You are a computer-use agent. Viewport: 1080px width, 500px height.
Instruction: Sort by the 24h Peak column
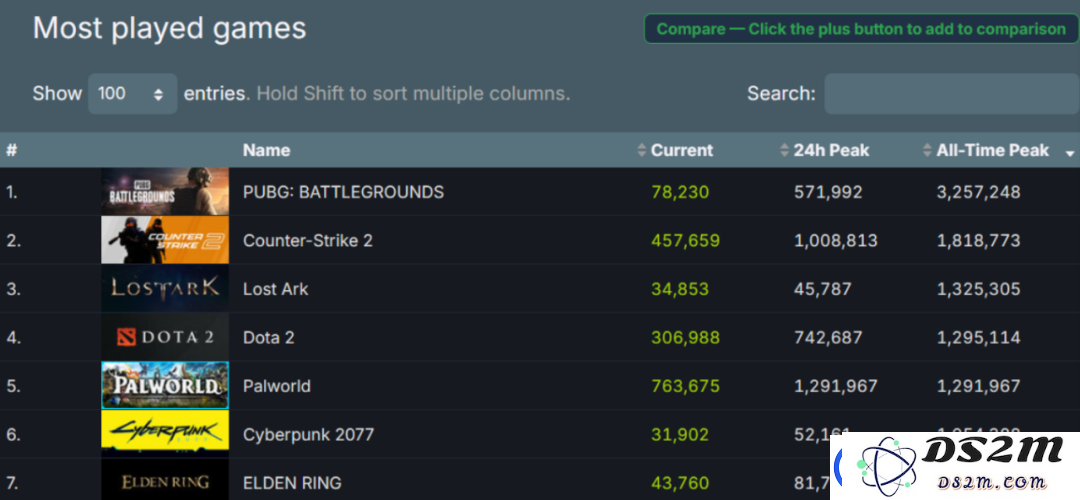click(831, 150)
